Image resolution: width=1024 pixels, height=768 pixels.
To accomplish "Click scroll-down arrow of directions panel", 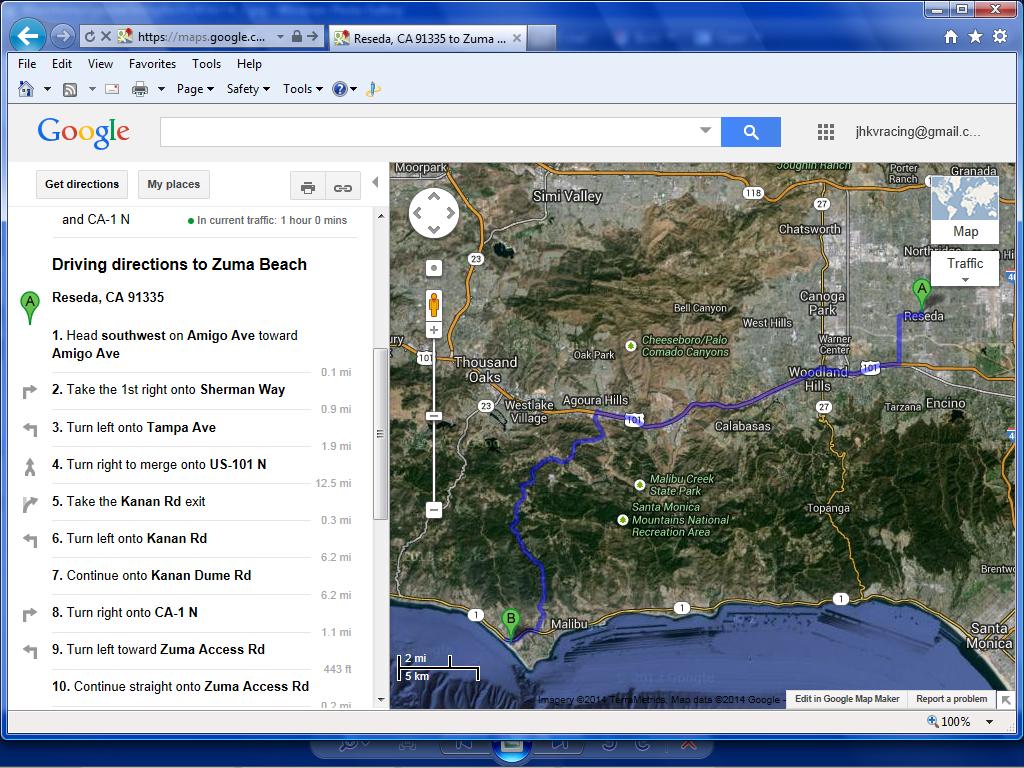I will point(381,699).
